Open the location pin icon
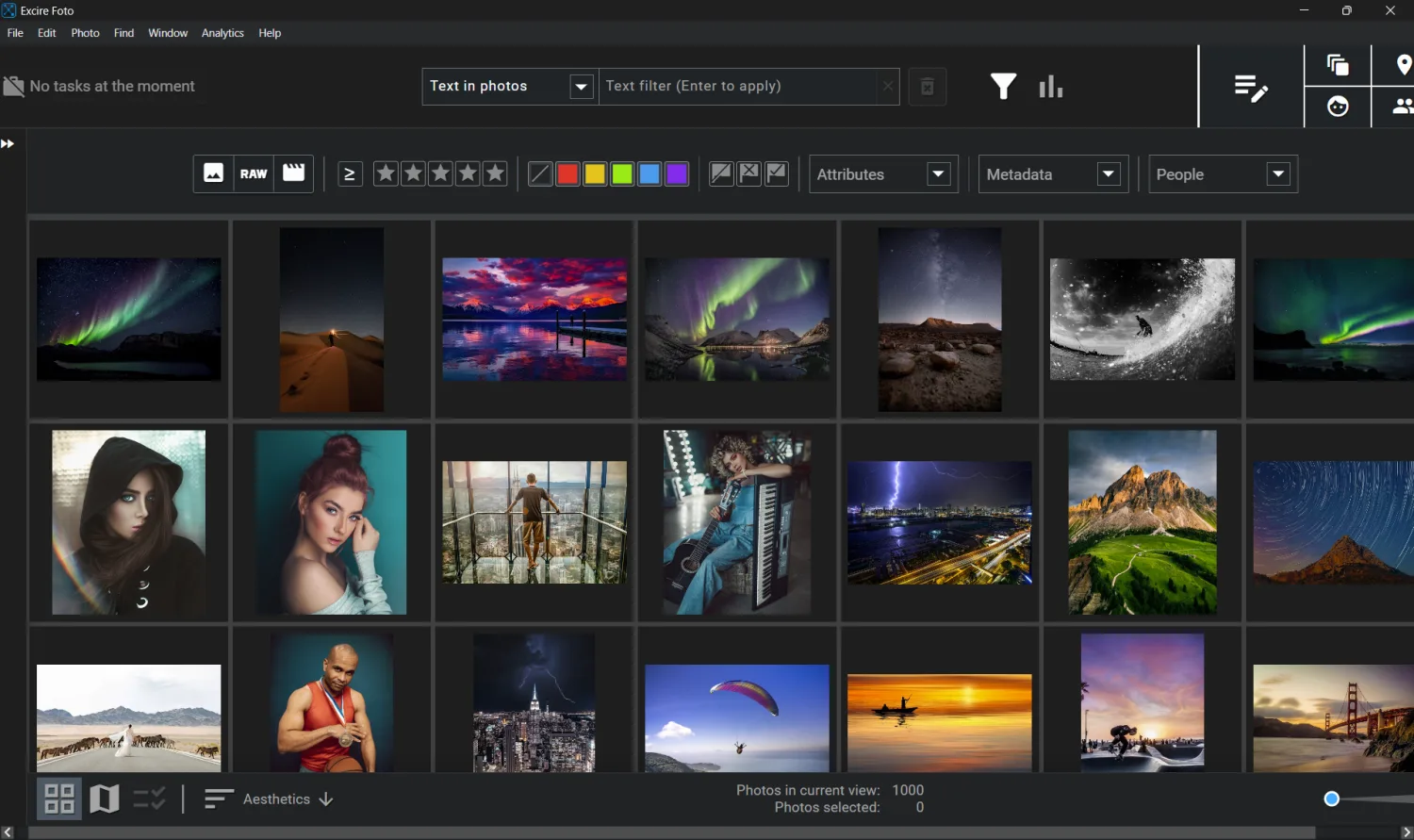Image resolution: width=1414 pixels, height=840 pixels. coord(1404,65)
